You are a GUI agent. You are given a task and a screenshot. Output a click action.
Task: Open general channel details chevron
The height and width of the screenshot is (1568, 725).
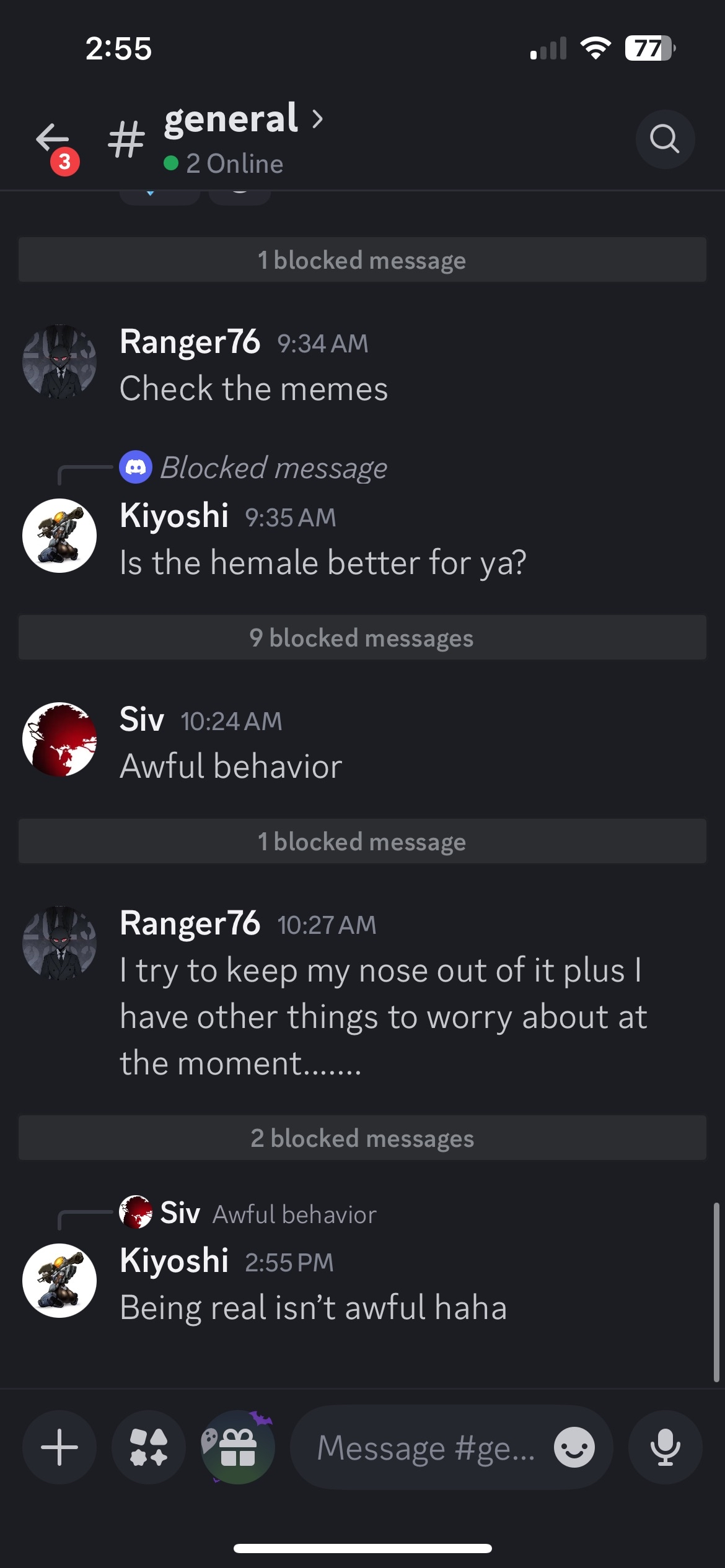pos(317,119)
